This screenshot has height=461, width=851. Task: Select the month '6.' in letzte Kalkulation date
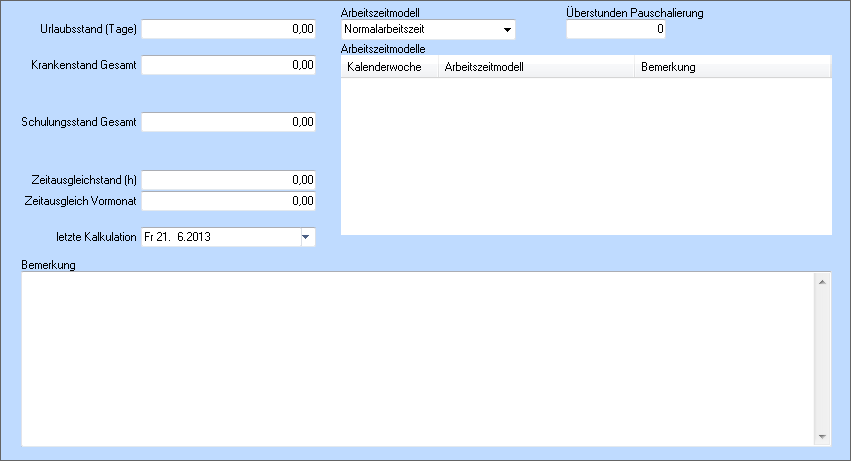[x=181, y=237]
